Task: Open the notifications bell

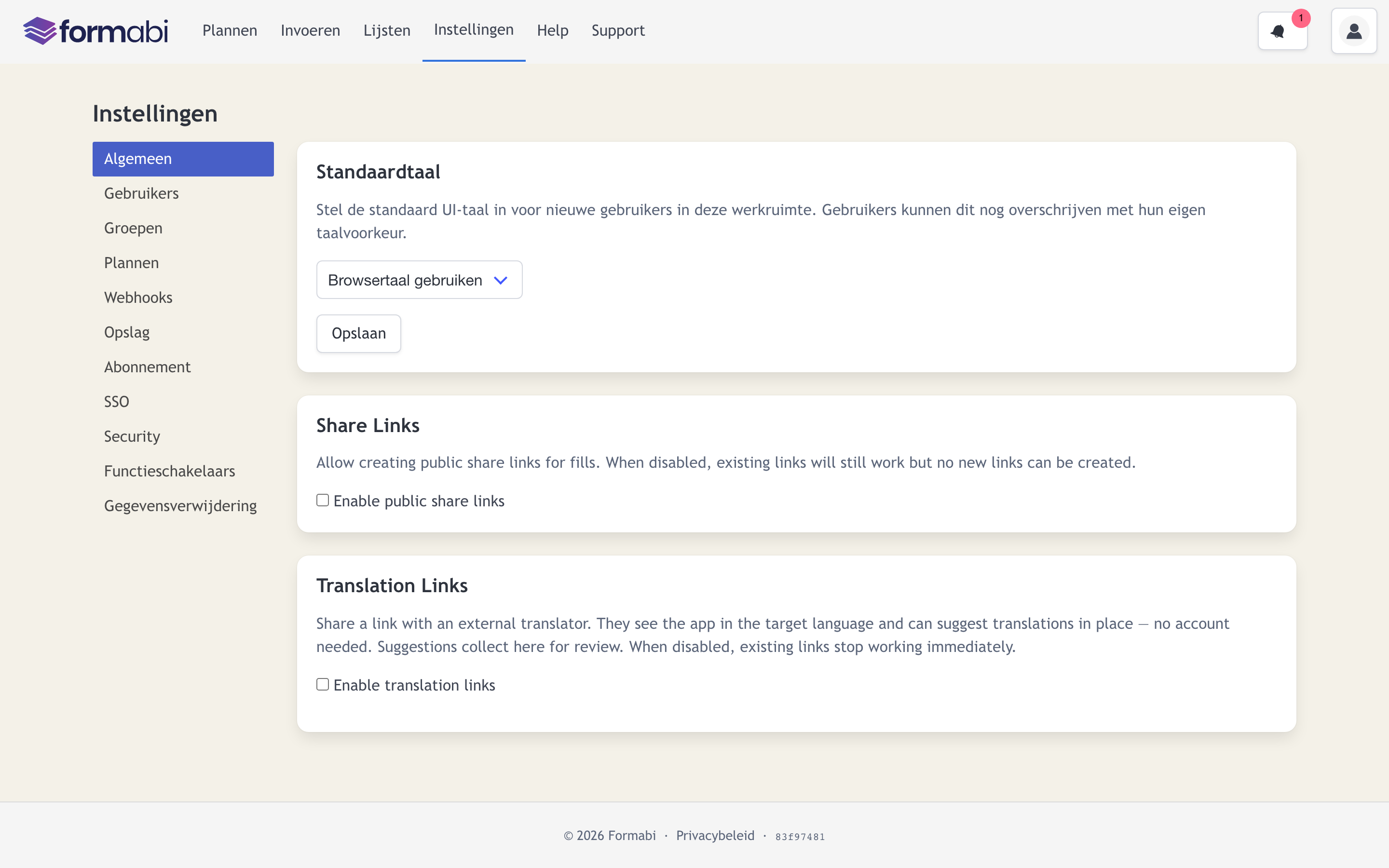Action: 1282,31
